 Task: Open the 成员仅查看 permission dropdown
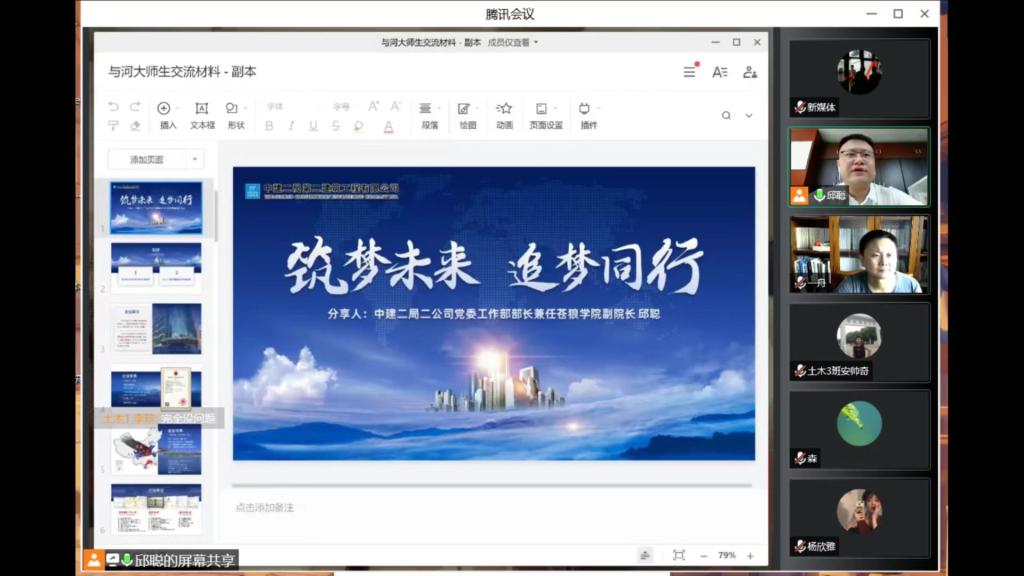pos(513,42)
